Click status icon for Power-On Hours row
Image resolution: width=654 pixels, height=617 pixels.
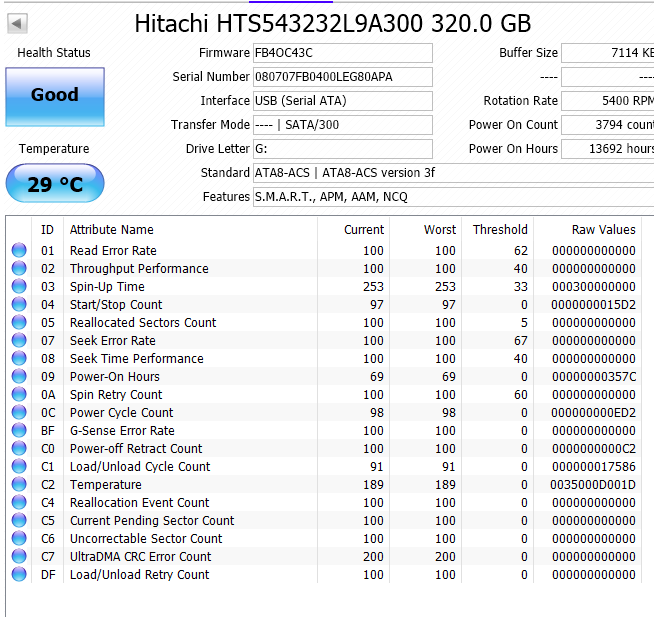(19, 376)
